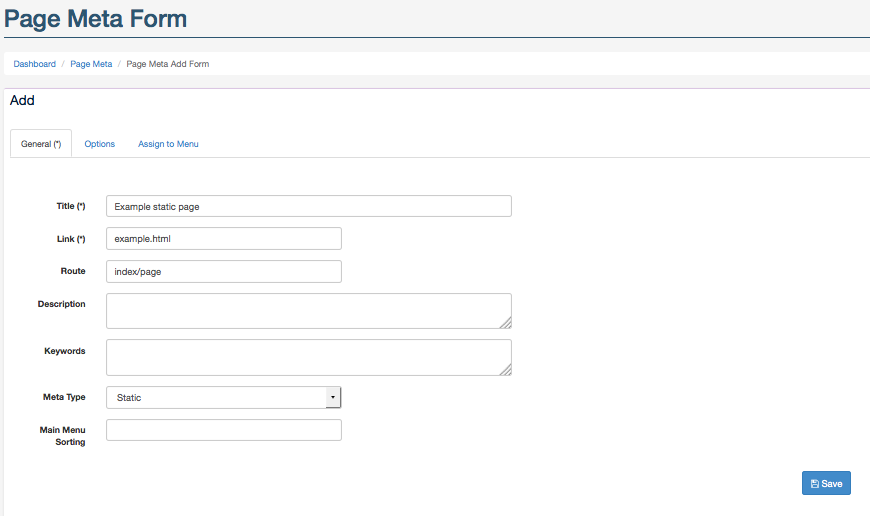Click the Title field with Example static page
Screen dimensions: 870x516
click(x=308, y=206)
